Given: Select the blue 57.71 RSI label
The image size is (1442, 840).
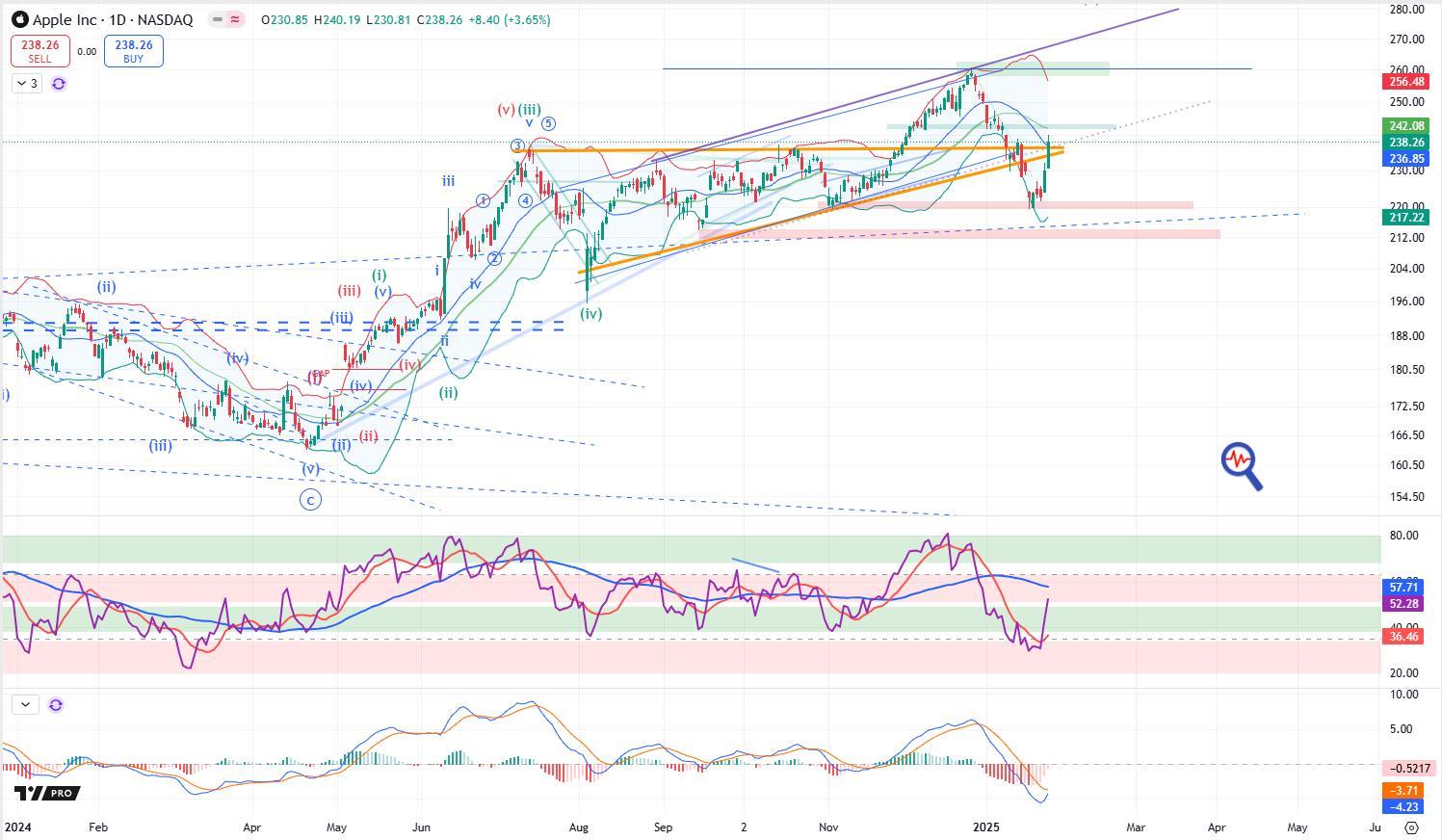Looking at the screenshot, I should pyautogui.click(x=1404, y=587).
